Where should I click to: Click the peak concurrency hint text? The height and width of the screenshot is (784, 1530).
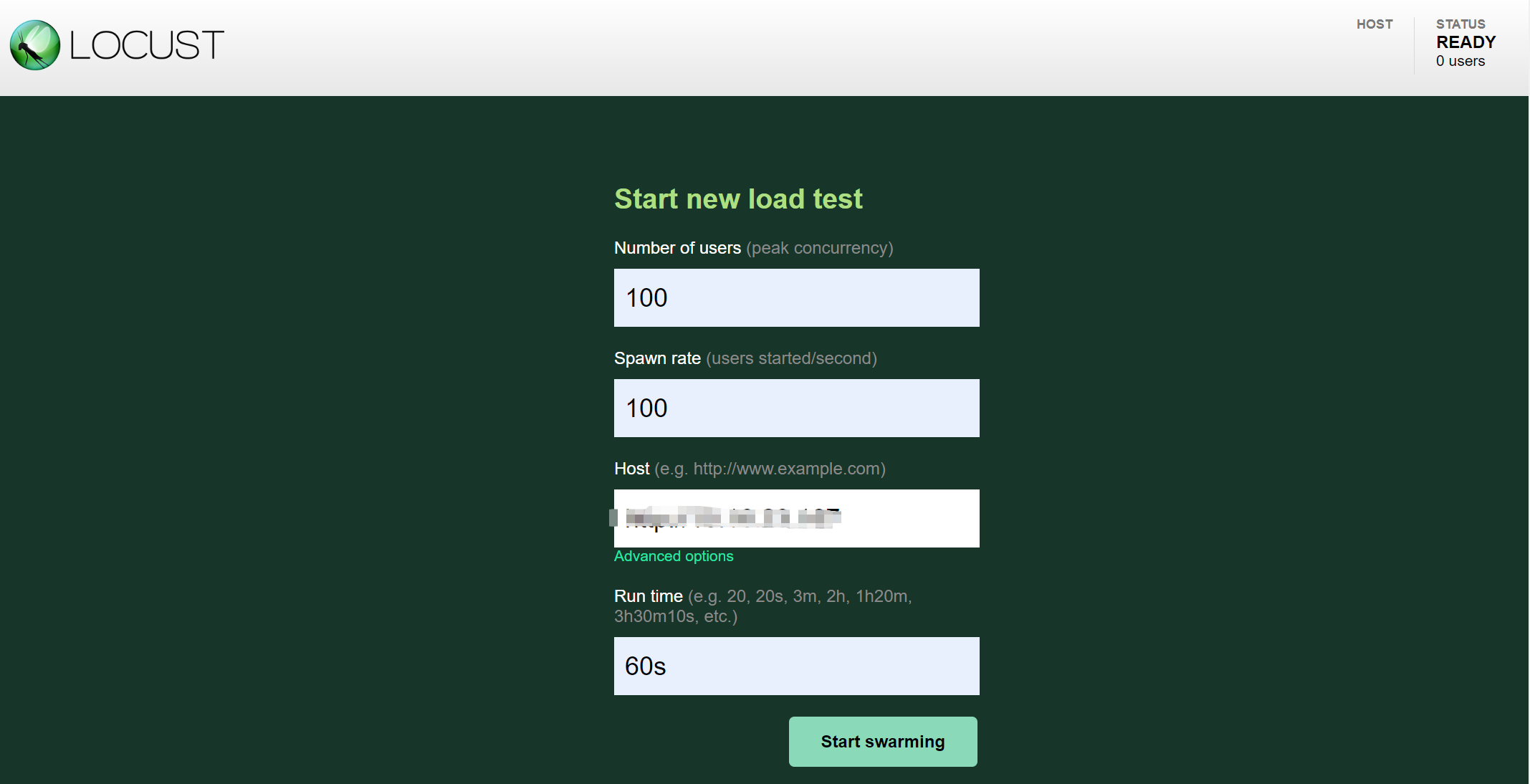(x=820, y=248)
